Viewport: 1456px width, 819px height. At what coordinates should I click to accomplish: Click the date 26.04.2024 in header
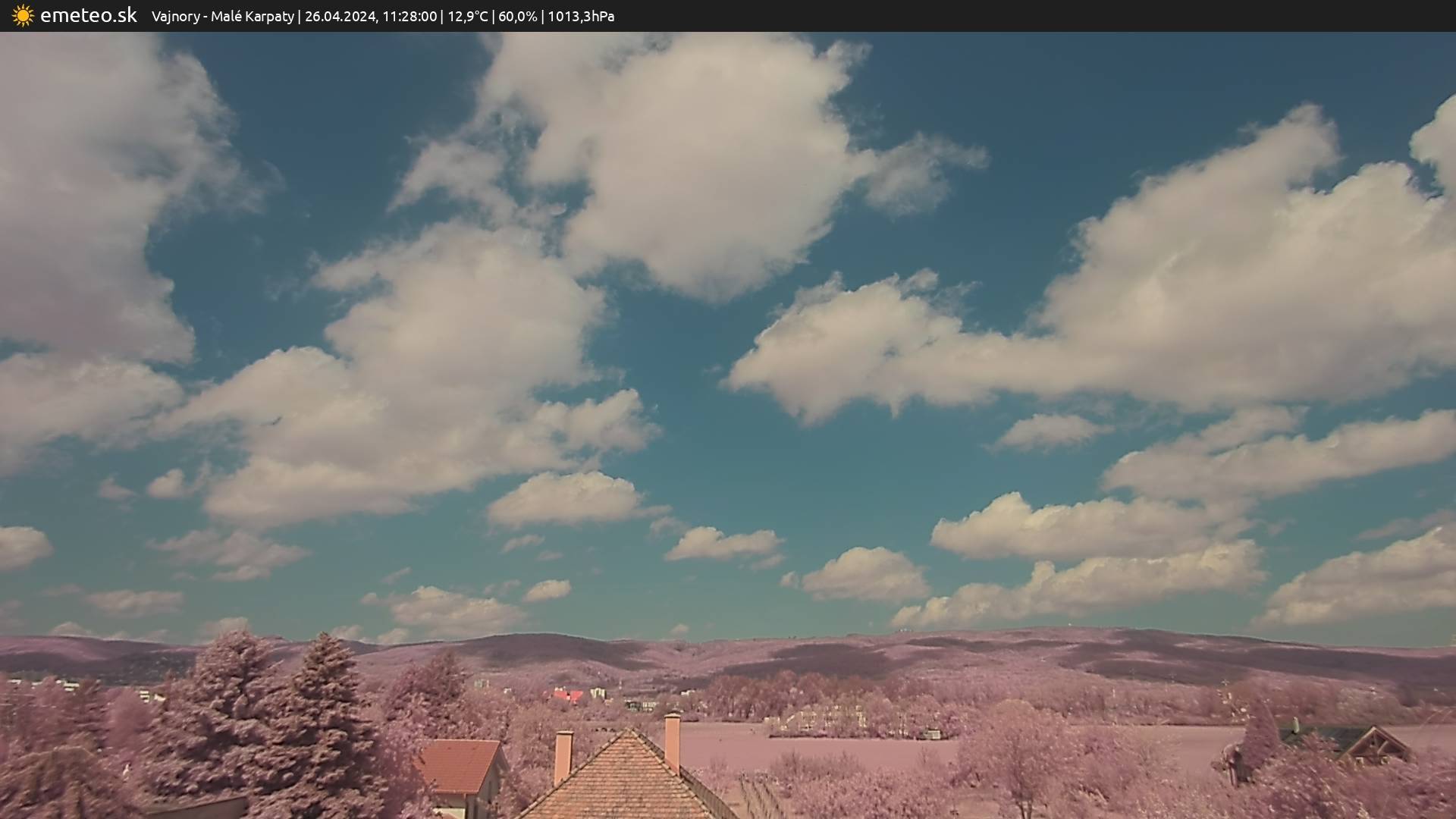(340, 17)
